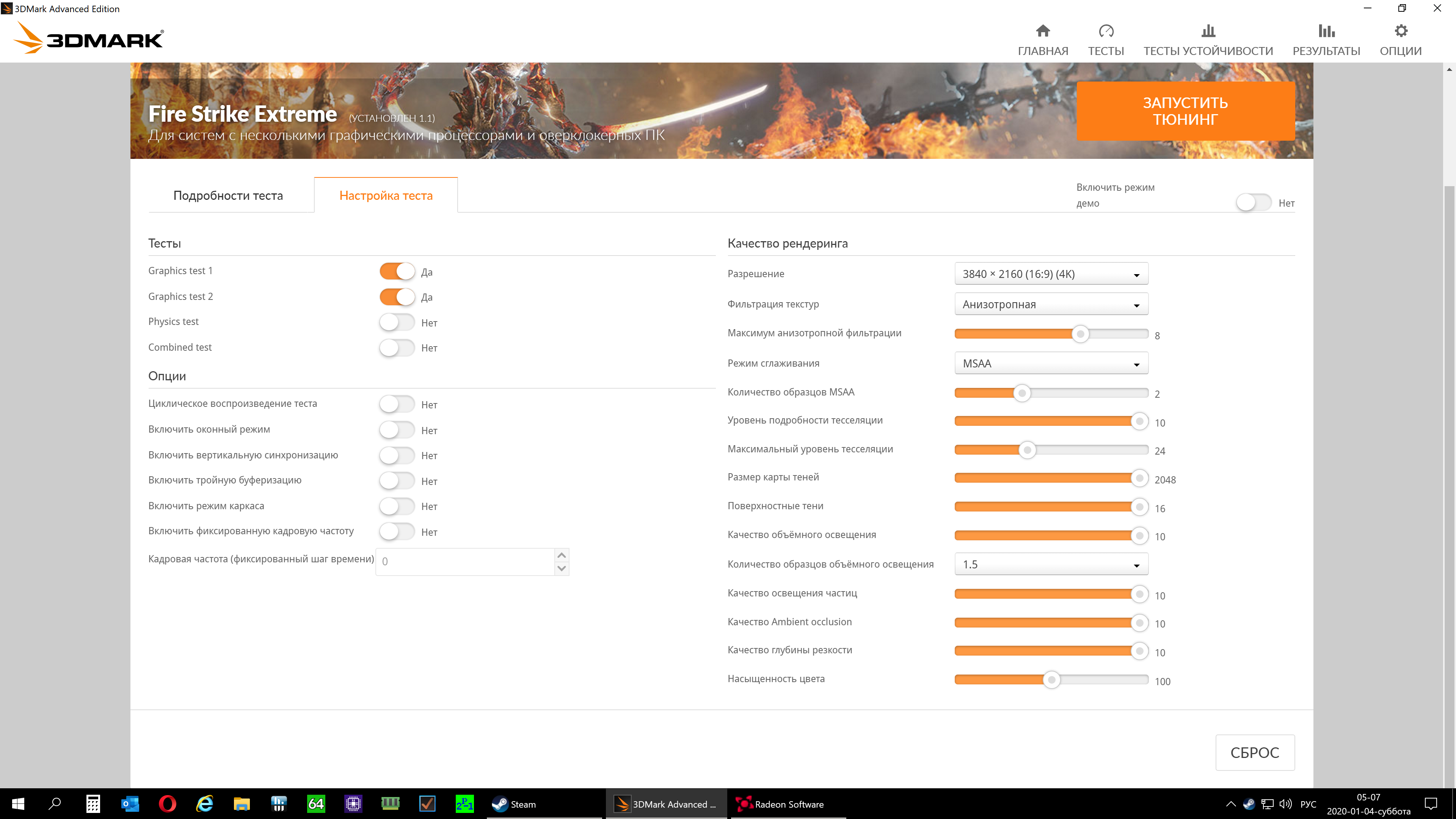Open the checkmark taskbar app

click(x=427, y=804)
